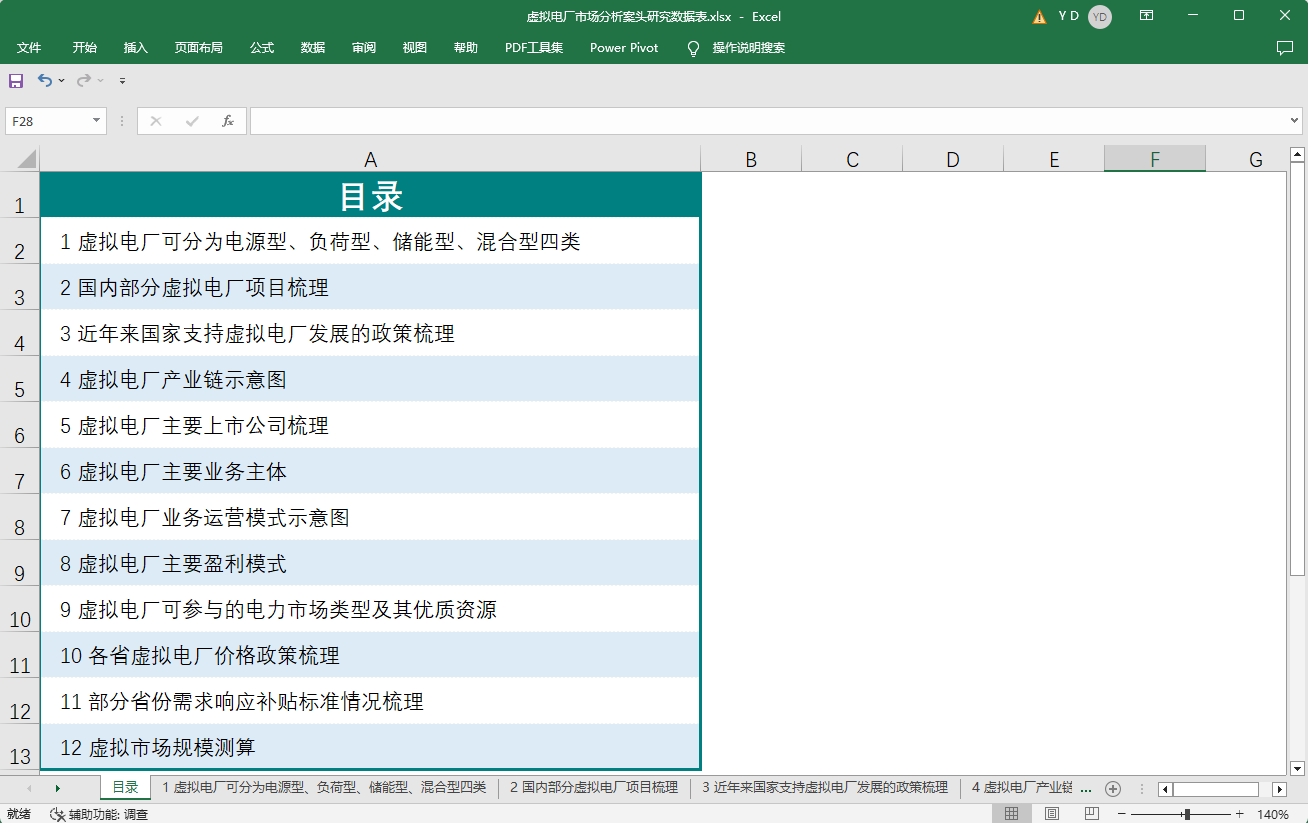Click cell 7 虚拟电厂业务运营模式示意图
1308x823 pixels.
(x=370, y=517)
